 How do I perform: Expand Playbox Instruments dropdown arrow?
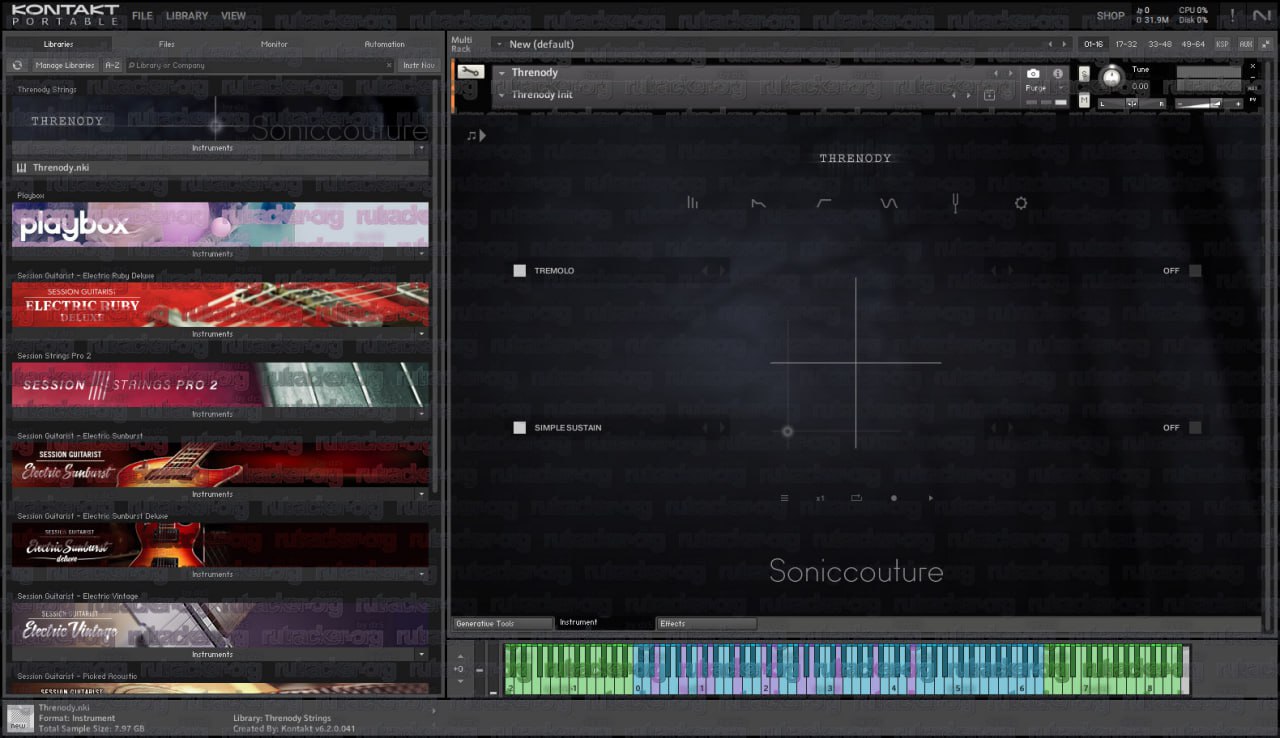(x=421, y=254)
